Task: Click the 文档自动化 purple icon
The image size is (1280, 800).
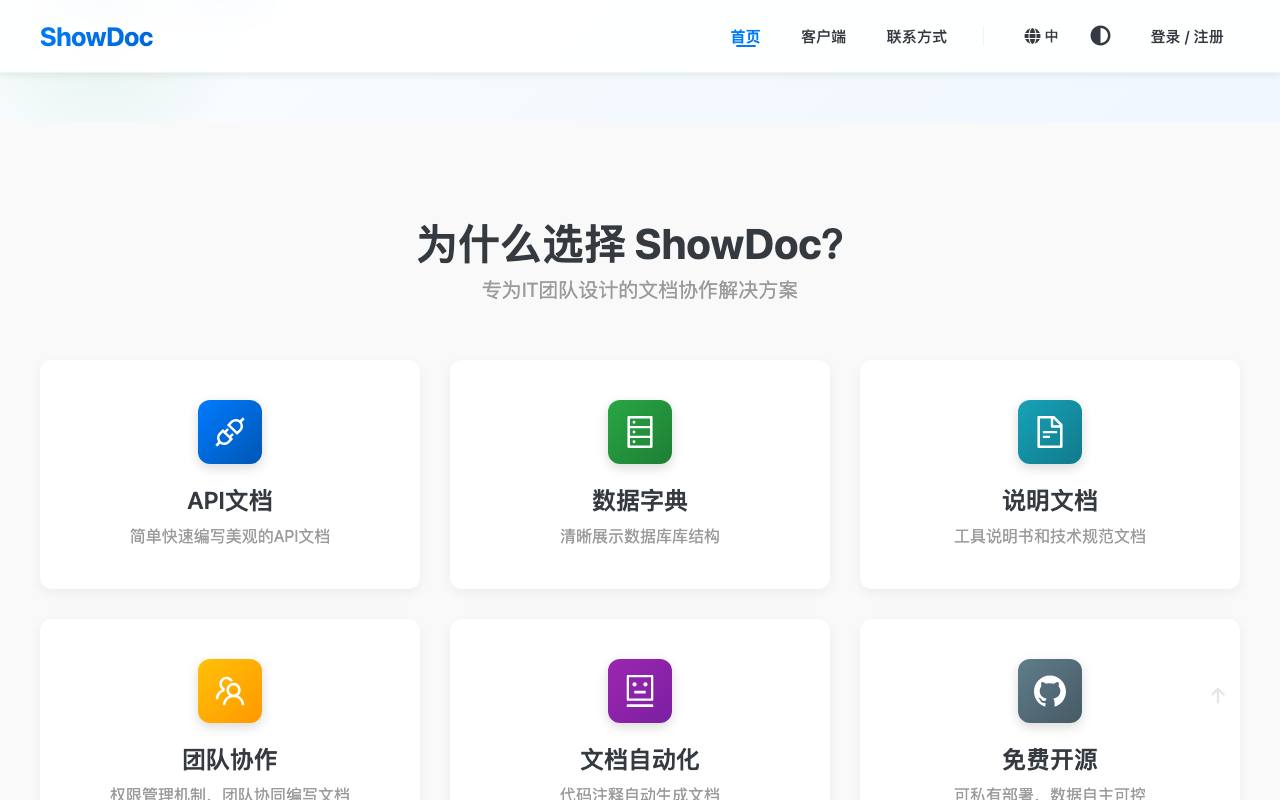Action: (640, 691)
